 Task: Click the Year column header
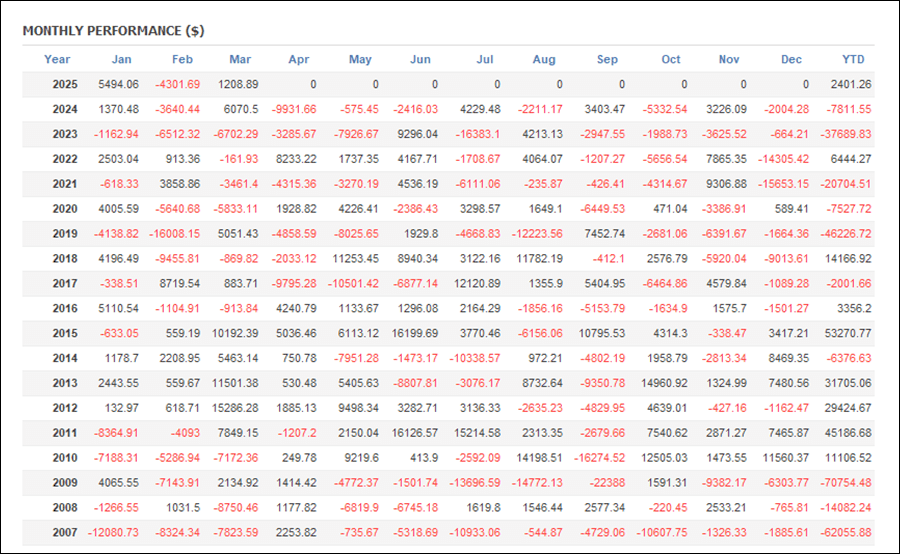[57, 59]
